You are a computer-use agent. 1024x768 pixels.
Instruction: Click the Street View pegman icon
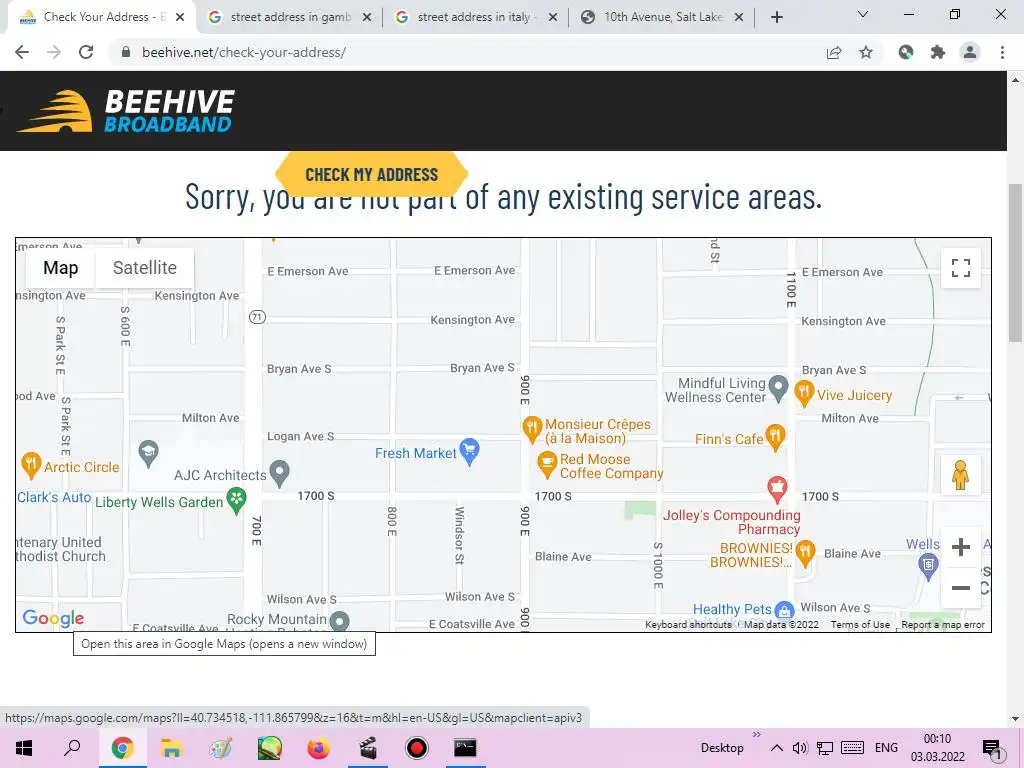pos(960,475)
